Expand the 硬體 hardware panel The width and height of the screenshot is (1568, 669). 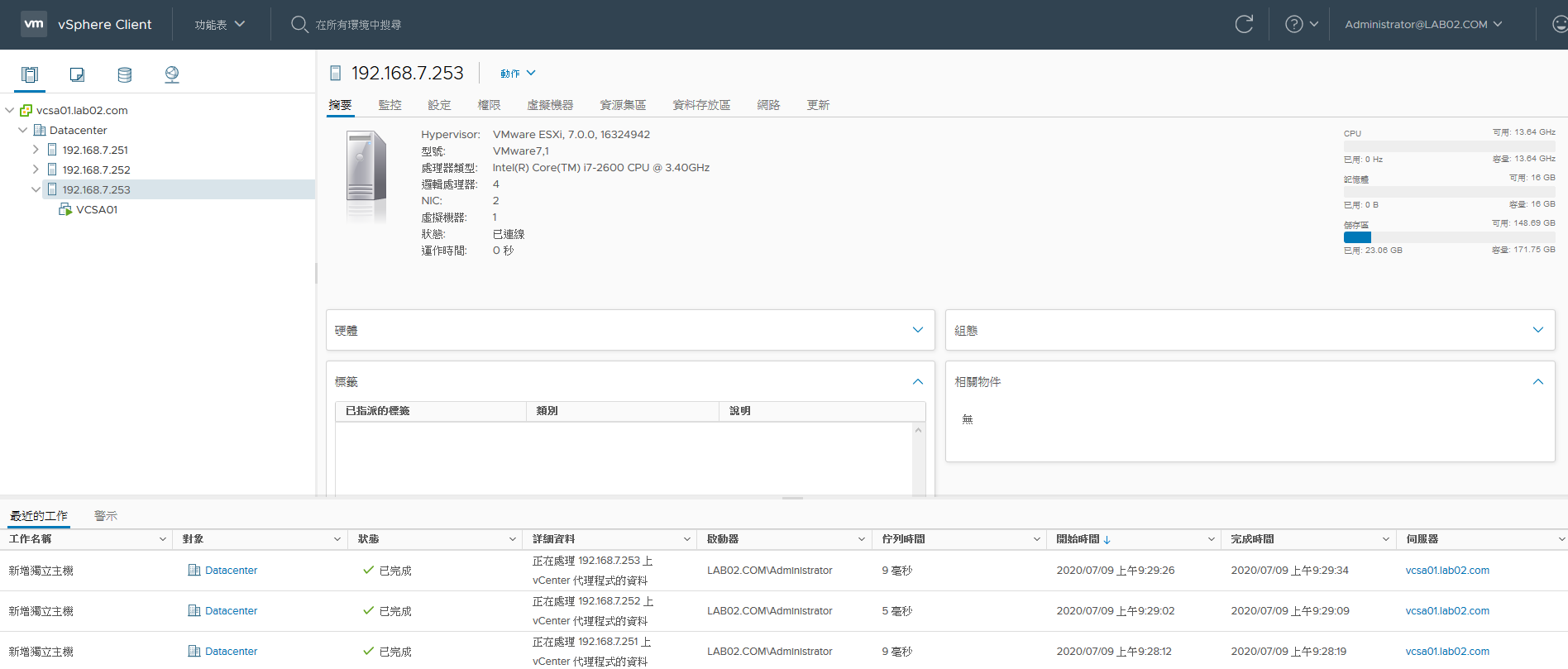click(x=917, y=330)
